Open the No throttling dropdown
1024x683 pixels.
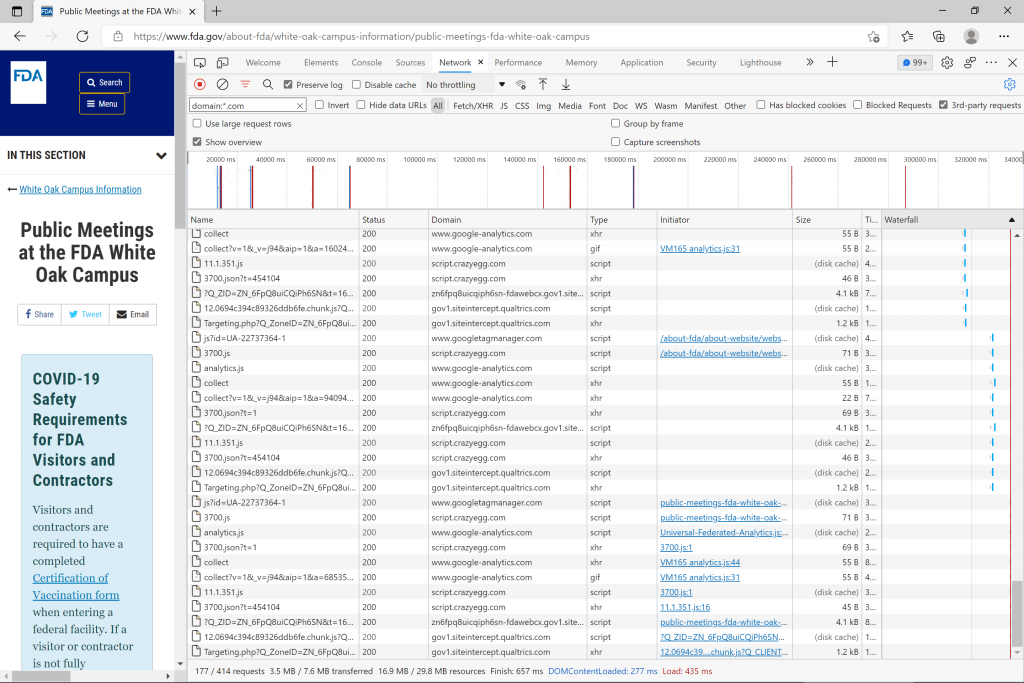pyautogui.click(x=465, y=85)
